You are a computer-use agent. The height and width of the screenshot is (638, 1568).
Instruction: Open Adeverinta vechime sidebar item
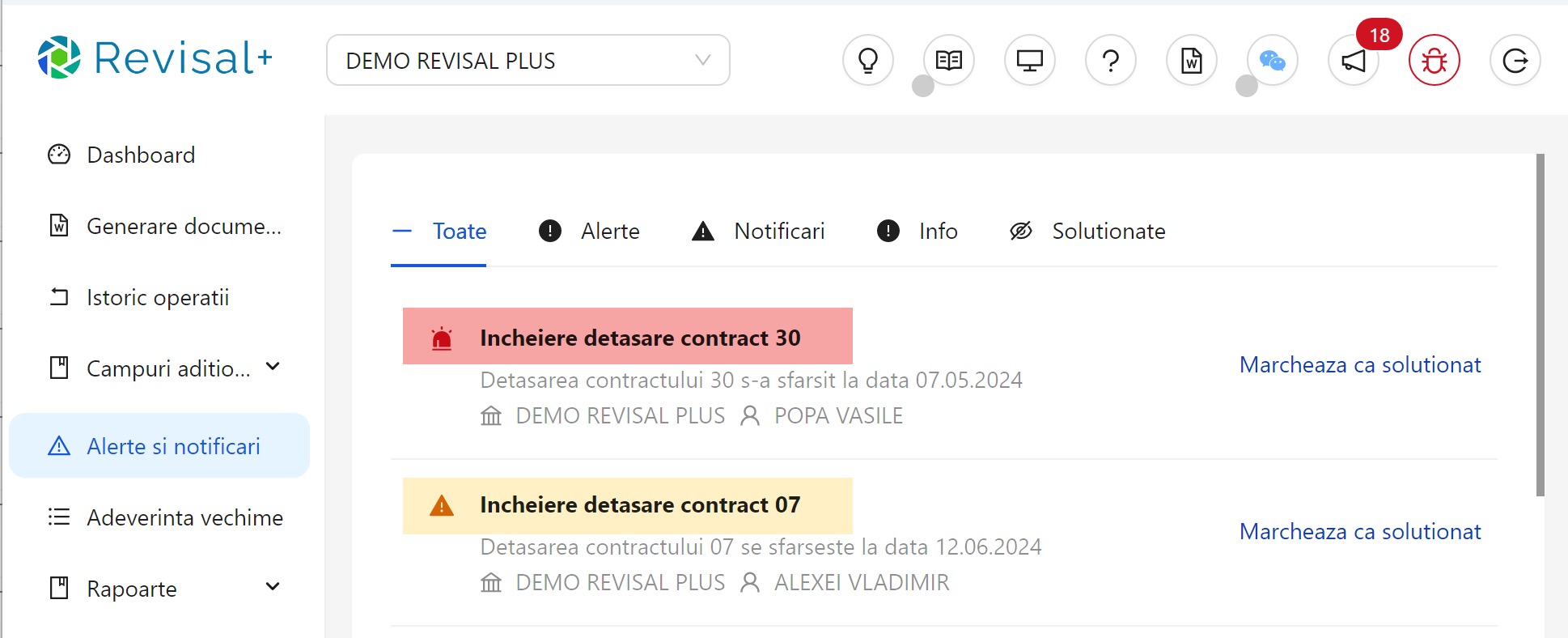coord(159,517)
